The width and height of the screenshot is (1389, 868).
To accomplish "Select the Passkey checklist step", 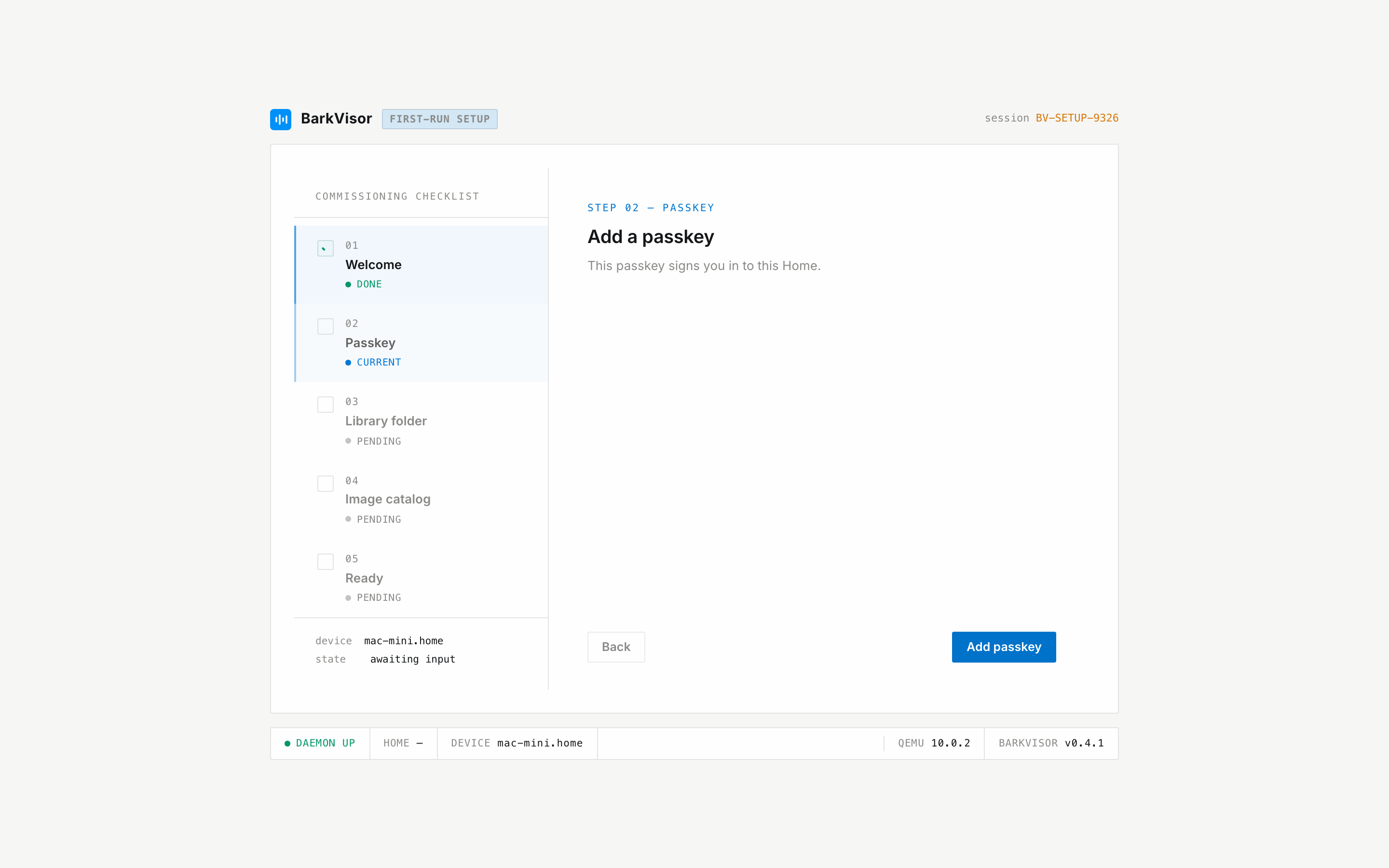I will [x=422, y=343].
